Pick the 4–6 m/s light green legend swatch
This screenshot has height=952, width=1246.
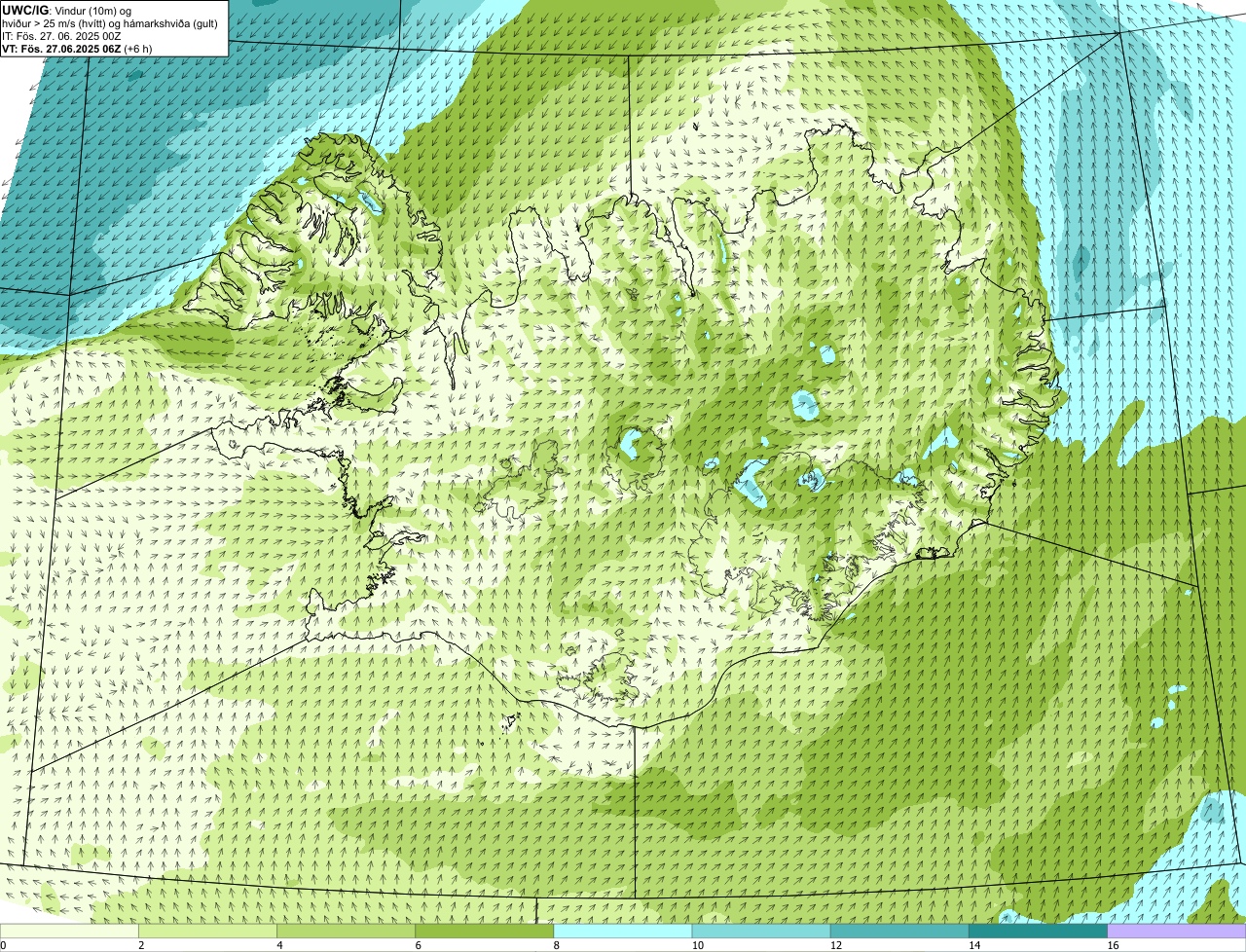click(346, 932)
